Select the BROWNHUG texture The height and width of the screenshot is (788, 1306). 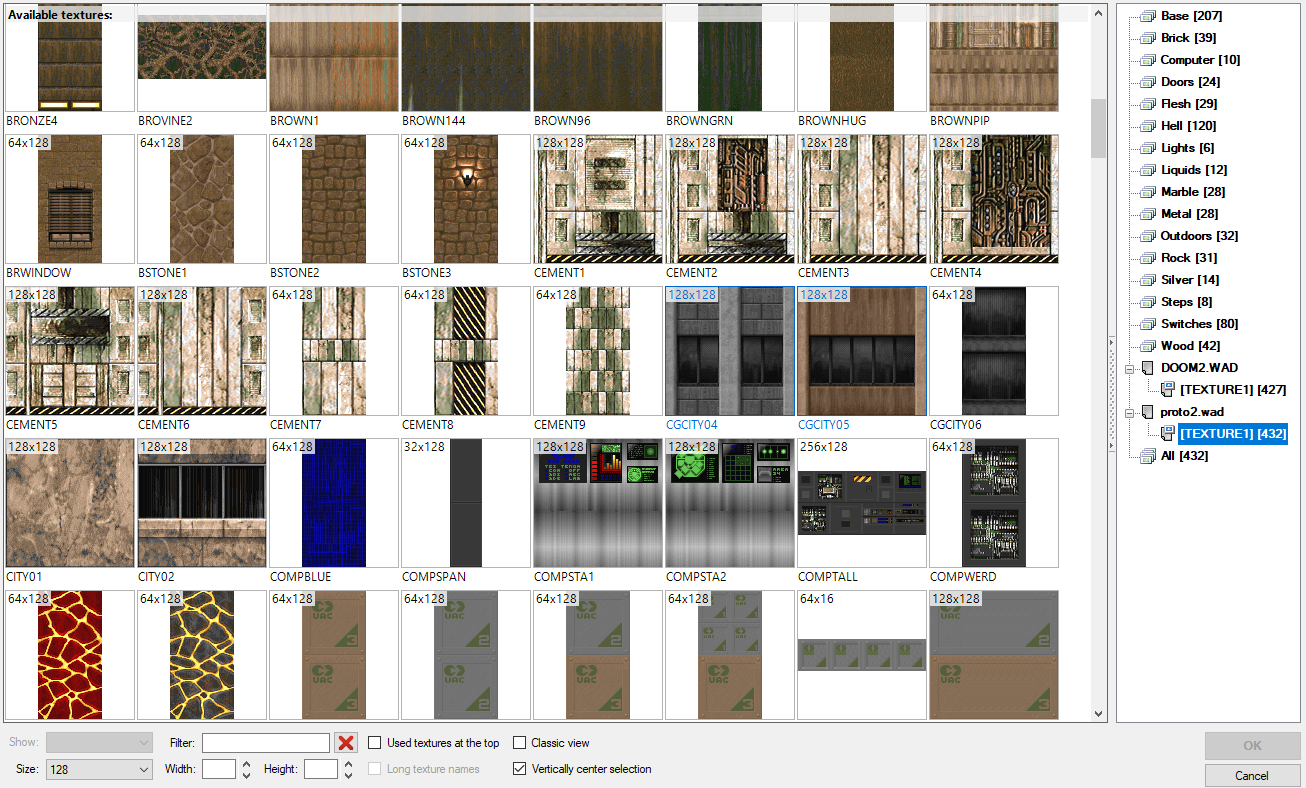pyautogui.click(x=861, y=57)
